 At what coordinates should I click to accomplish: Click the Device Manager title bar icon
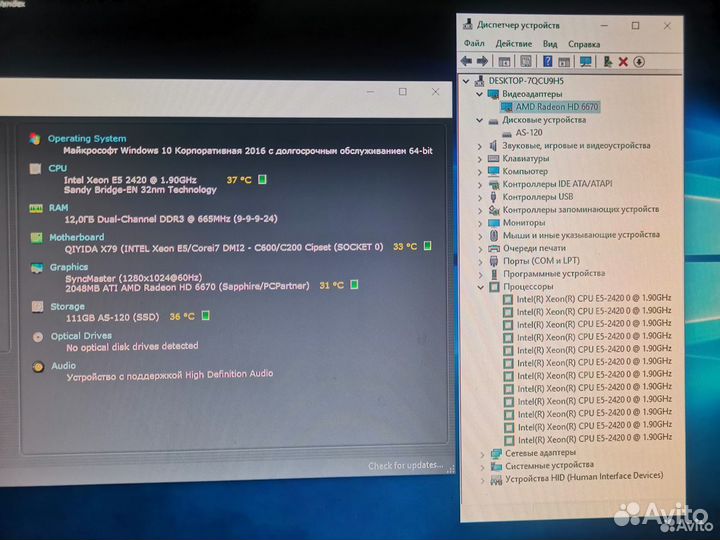467,24
